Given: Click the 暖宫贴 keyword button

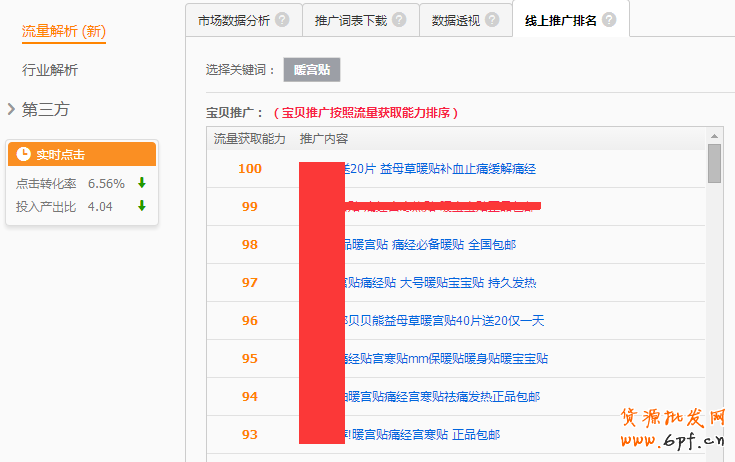Looking at the screenshot, I should [x=312, y=70].
